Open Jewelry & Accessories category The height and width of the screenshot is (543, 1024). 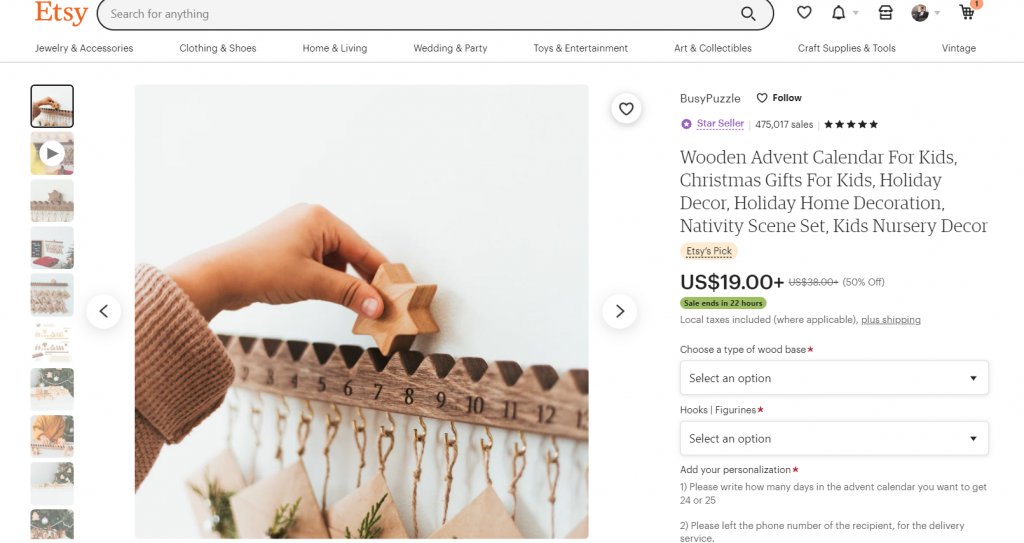tap(84, 48)
